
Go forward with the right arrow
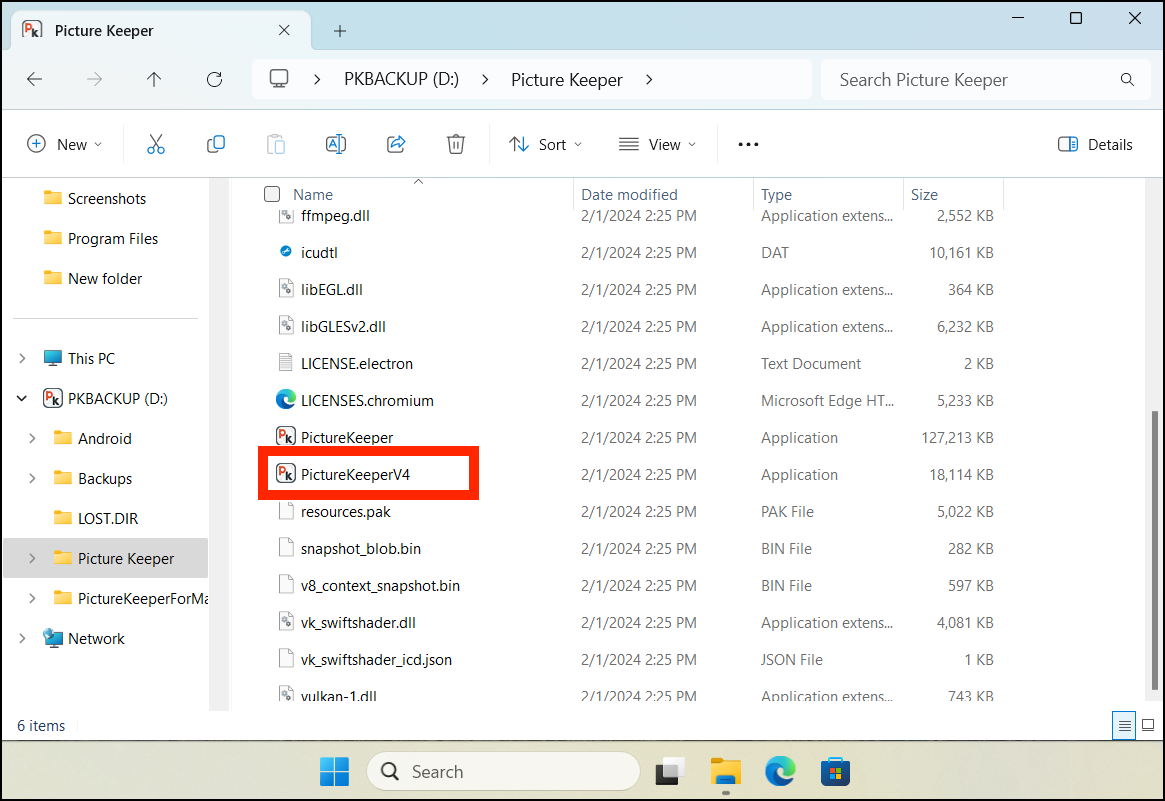pos(94,80)
